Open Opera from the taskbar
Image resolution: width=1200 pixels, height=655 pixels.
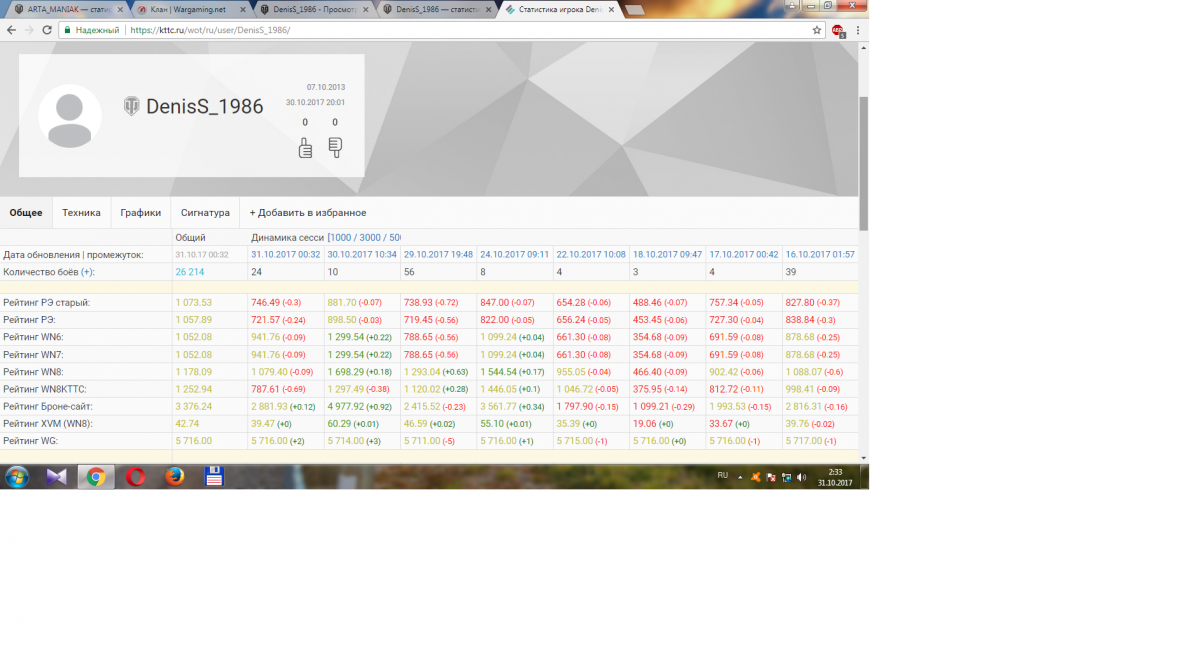pos(136,477)
